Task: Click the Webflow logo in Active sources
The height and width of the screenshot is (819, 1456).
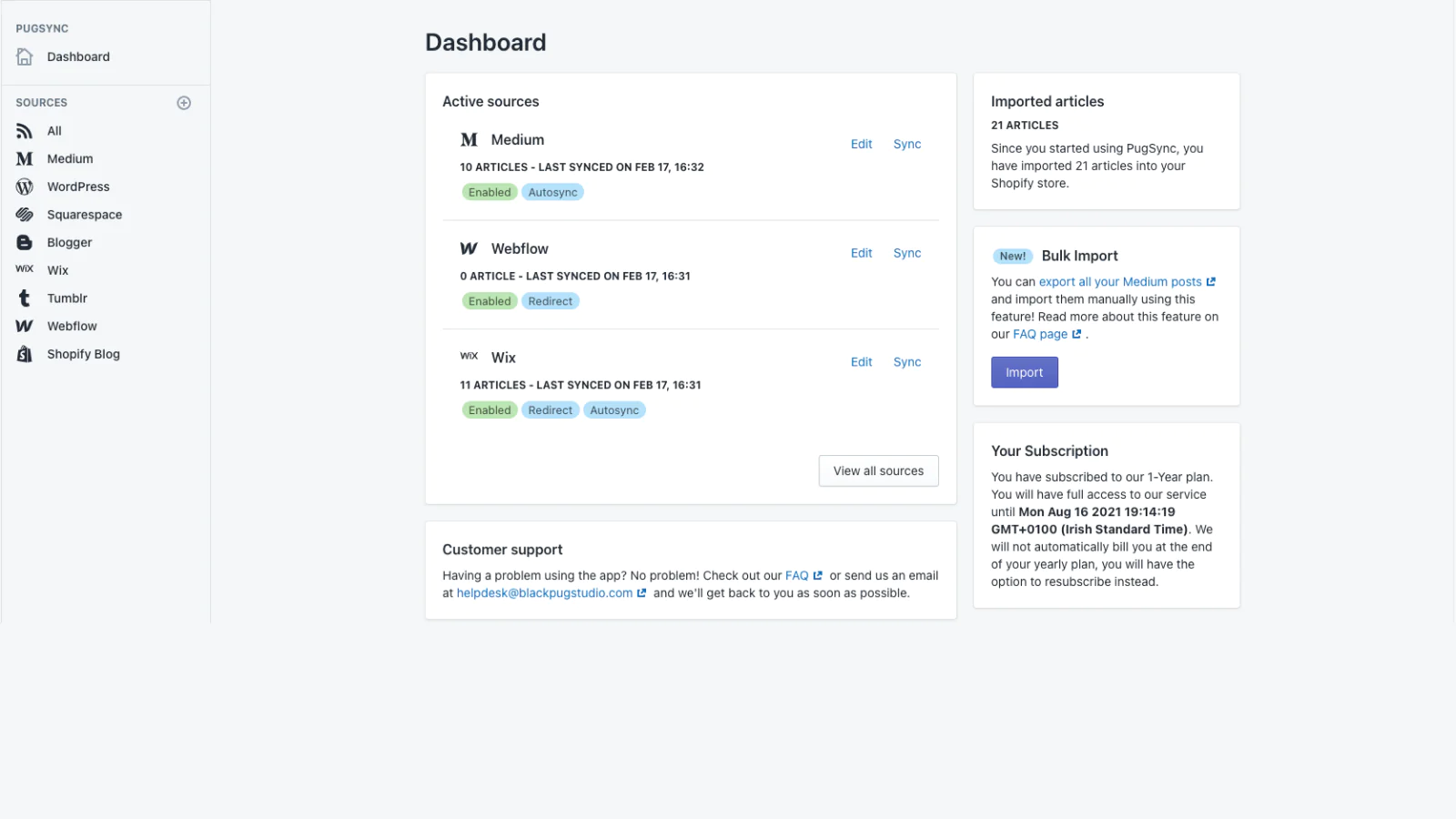Action: pyautogui.click(x=469, y=248)
